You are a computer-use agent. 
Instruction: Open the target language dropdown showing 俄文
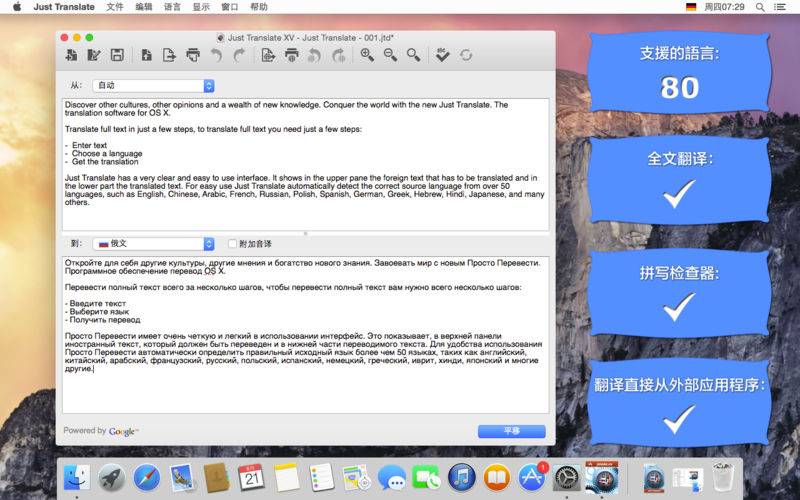(154, 244)
